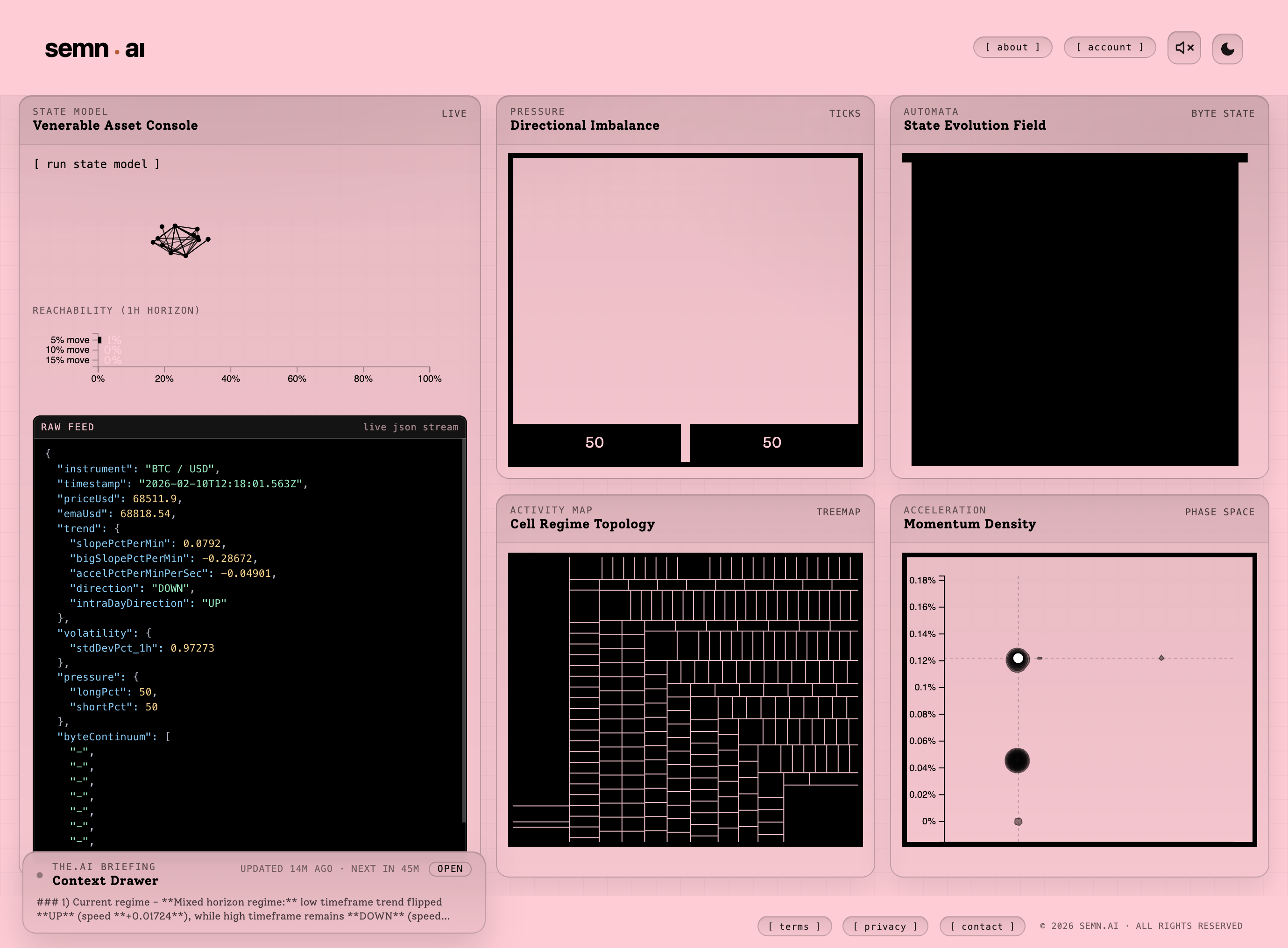Expand the live json stream feed
This screenshot has width=1288, height=948.
pyautogui.click(x=410, y=426)
